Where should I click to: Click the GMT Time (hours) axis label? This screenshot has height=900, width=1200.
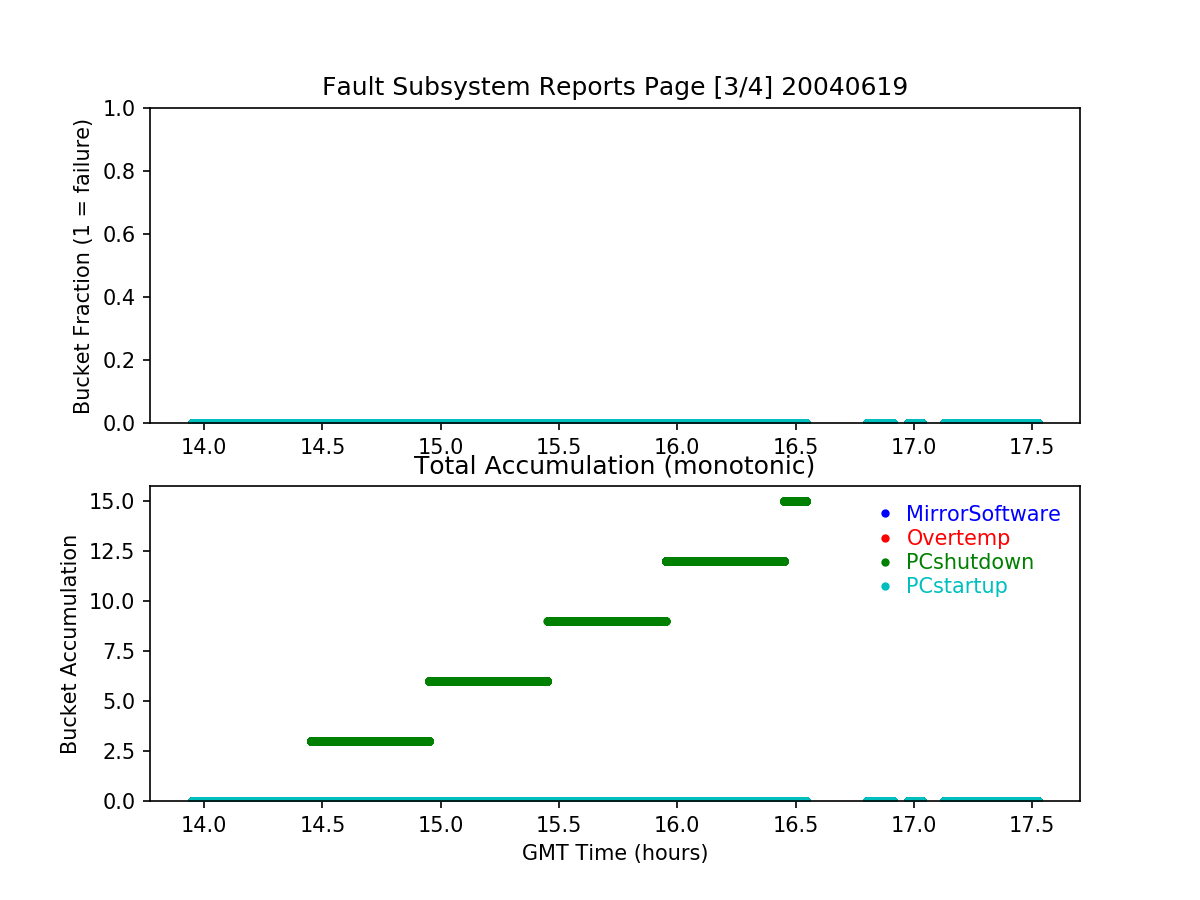[x=614, y=853]
